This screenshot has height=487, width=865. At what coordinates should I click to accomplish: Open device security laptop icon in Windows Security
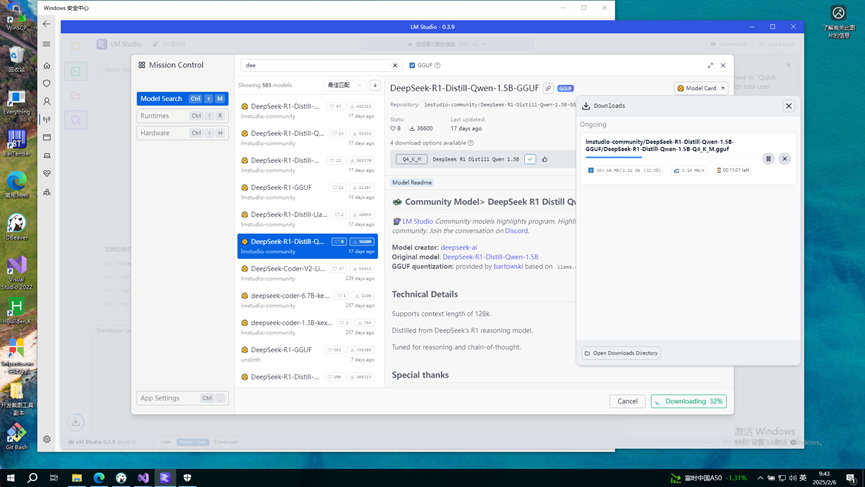pos(47,156)
